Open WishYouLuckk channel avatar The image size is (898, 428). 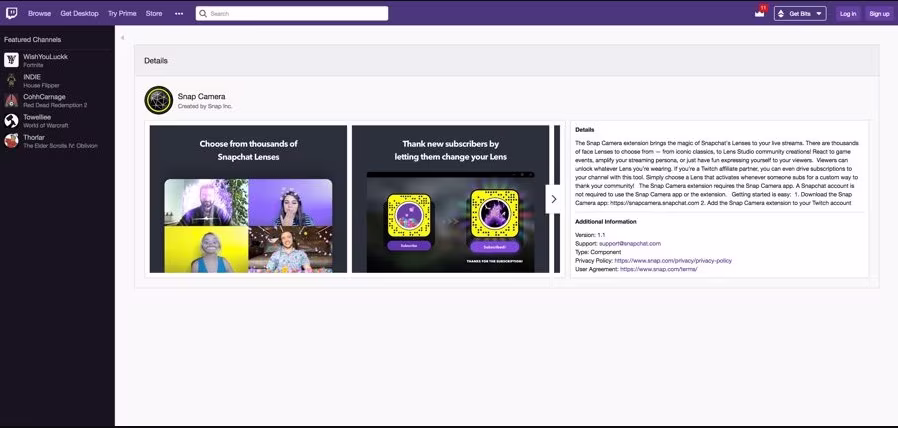click(x=11, y=60)
